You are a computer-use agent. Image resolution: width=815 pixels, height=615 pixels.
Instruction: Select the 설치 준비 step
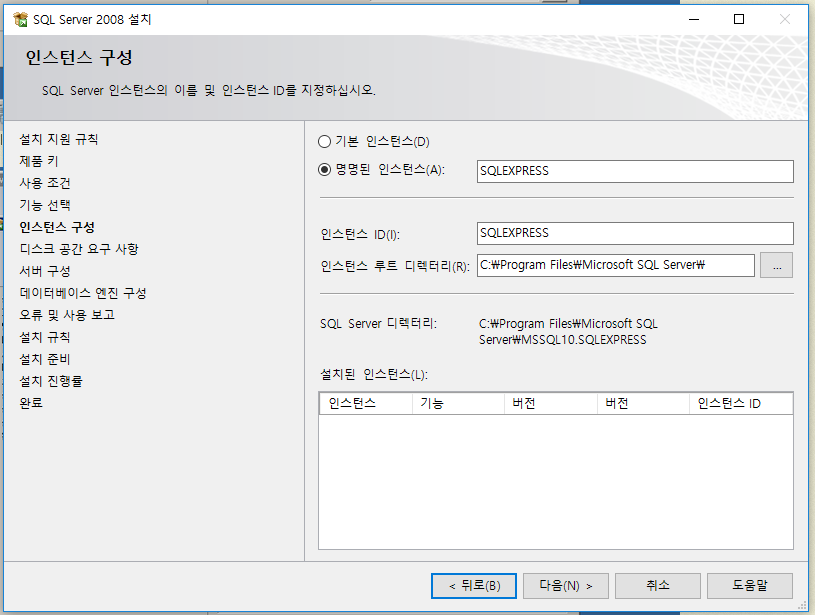coord(45,359)
